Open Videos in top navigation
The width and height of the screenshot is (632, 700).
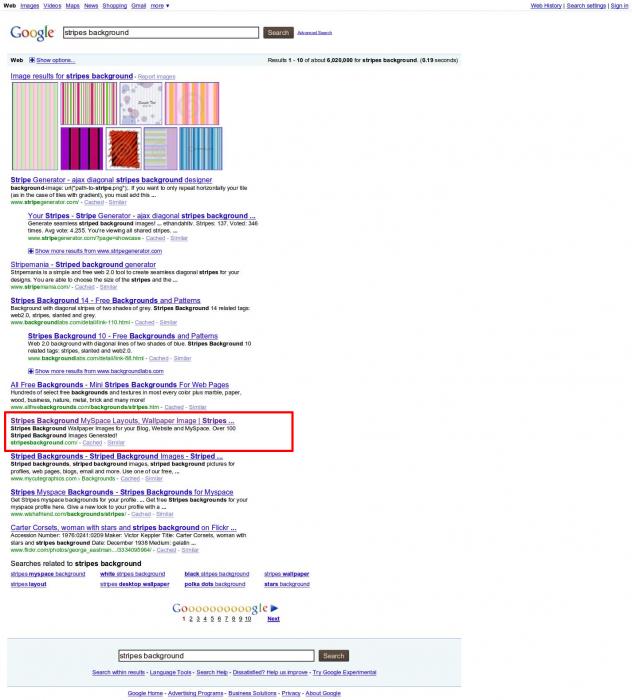click(x=52, y=6)
